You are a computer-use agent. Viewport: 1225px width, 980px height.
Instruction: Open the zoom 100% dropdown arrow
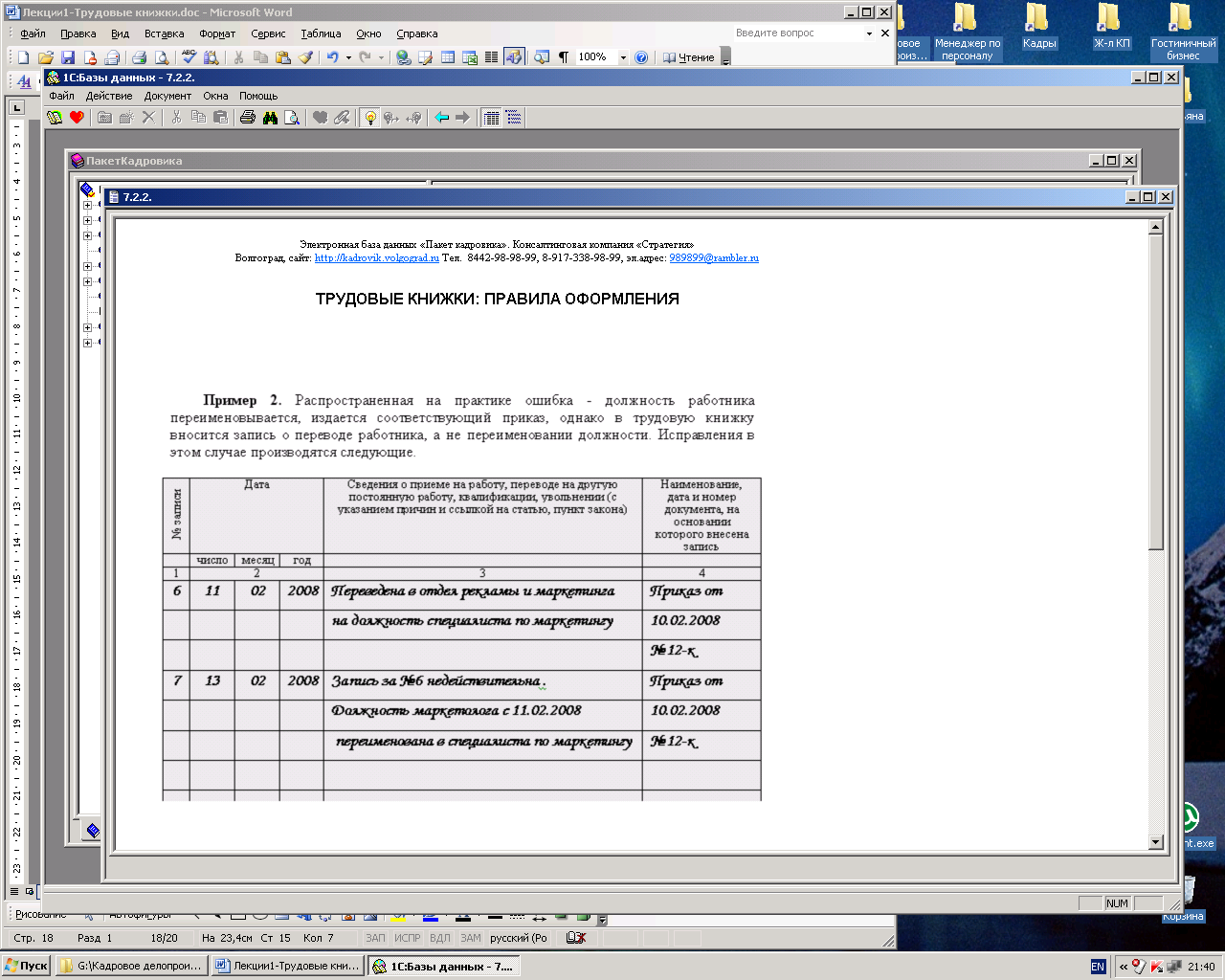pyautogui.click(x=623, y=57)
